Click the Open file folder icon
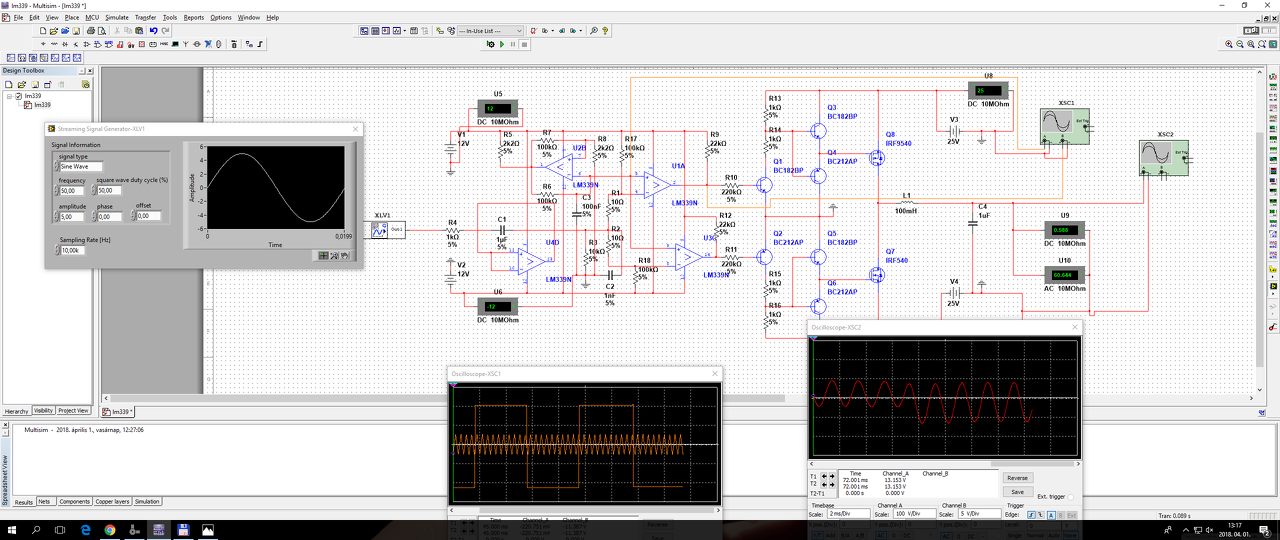The height and width of the screenshot is (540, 1280). 55,31
